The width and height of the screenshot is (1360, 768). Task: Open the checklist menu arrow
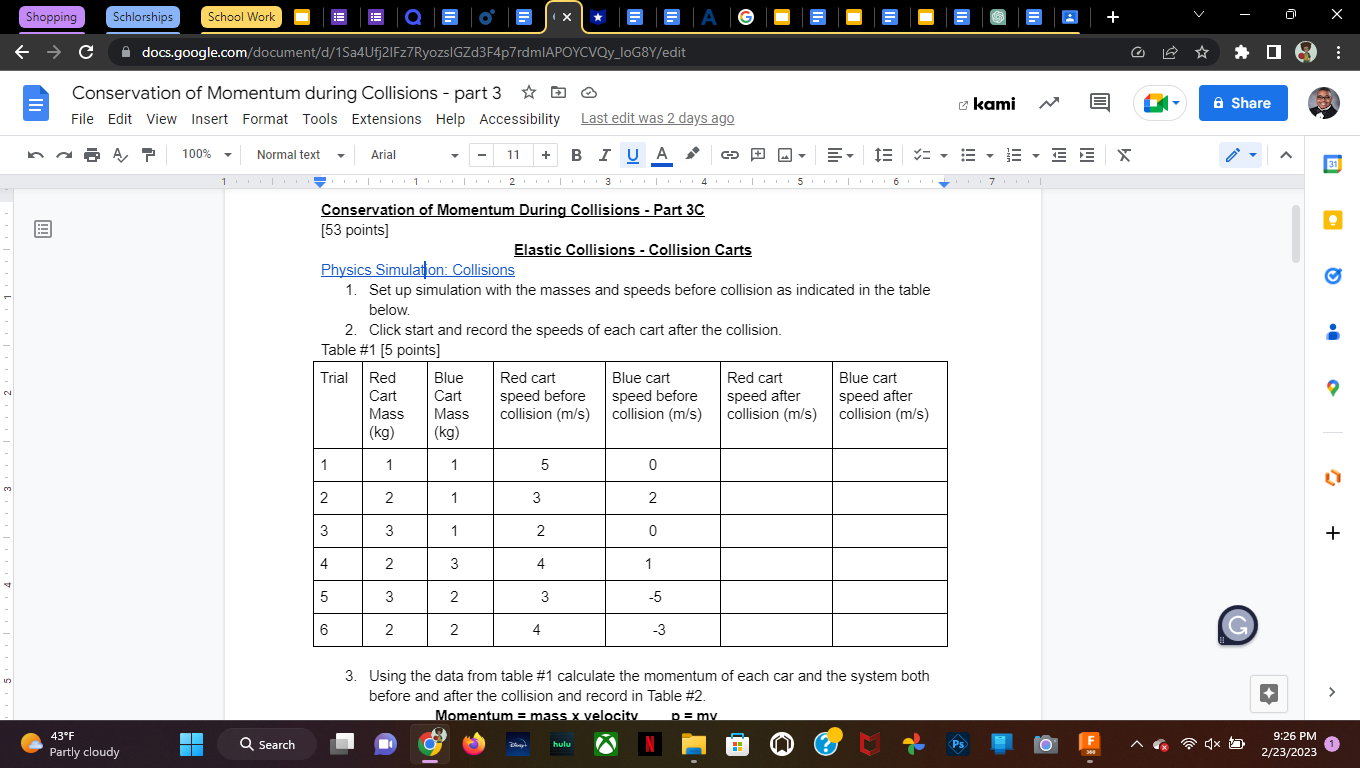944,155
